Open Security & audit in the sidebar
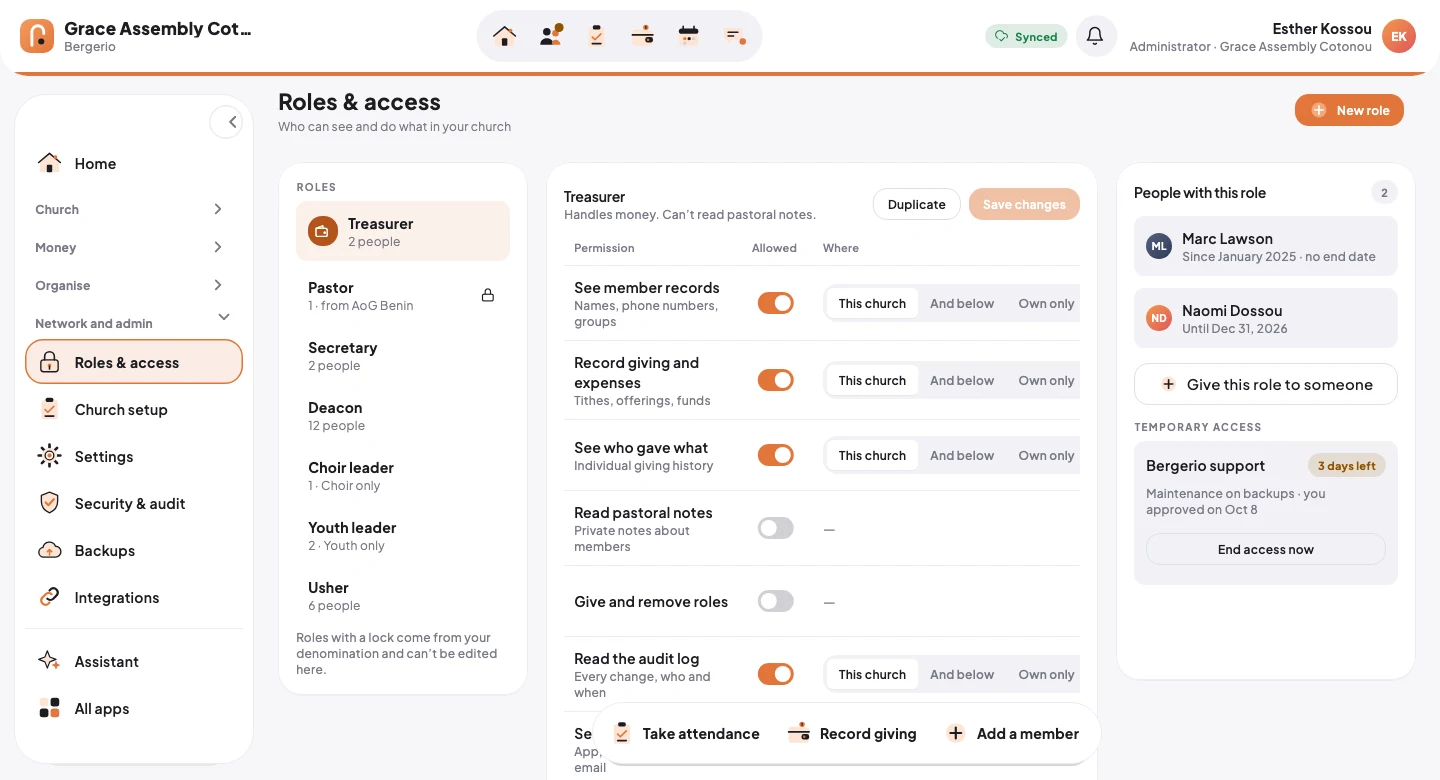 coord(134,503)
